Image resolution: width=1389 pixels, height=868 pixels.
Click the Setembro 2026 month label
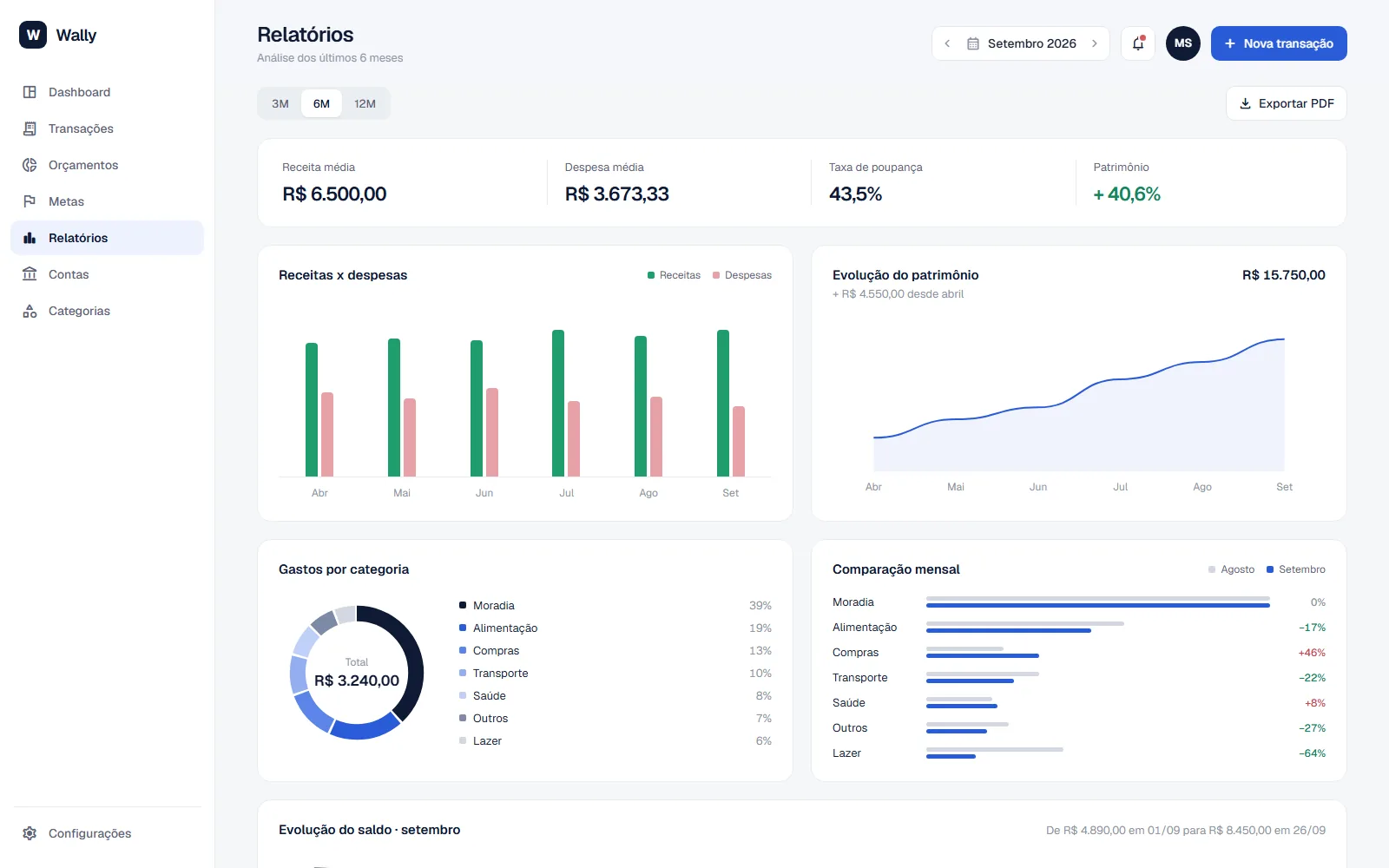(1032, 43)
